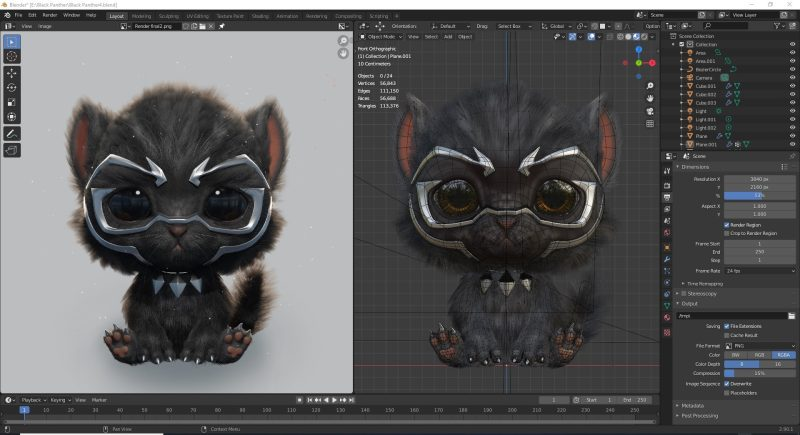Open the View Layer properties tab icon
Viewport: 800px width, 435px height.
tap(667, 209)
